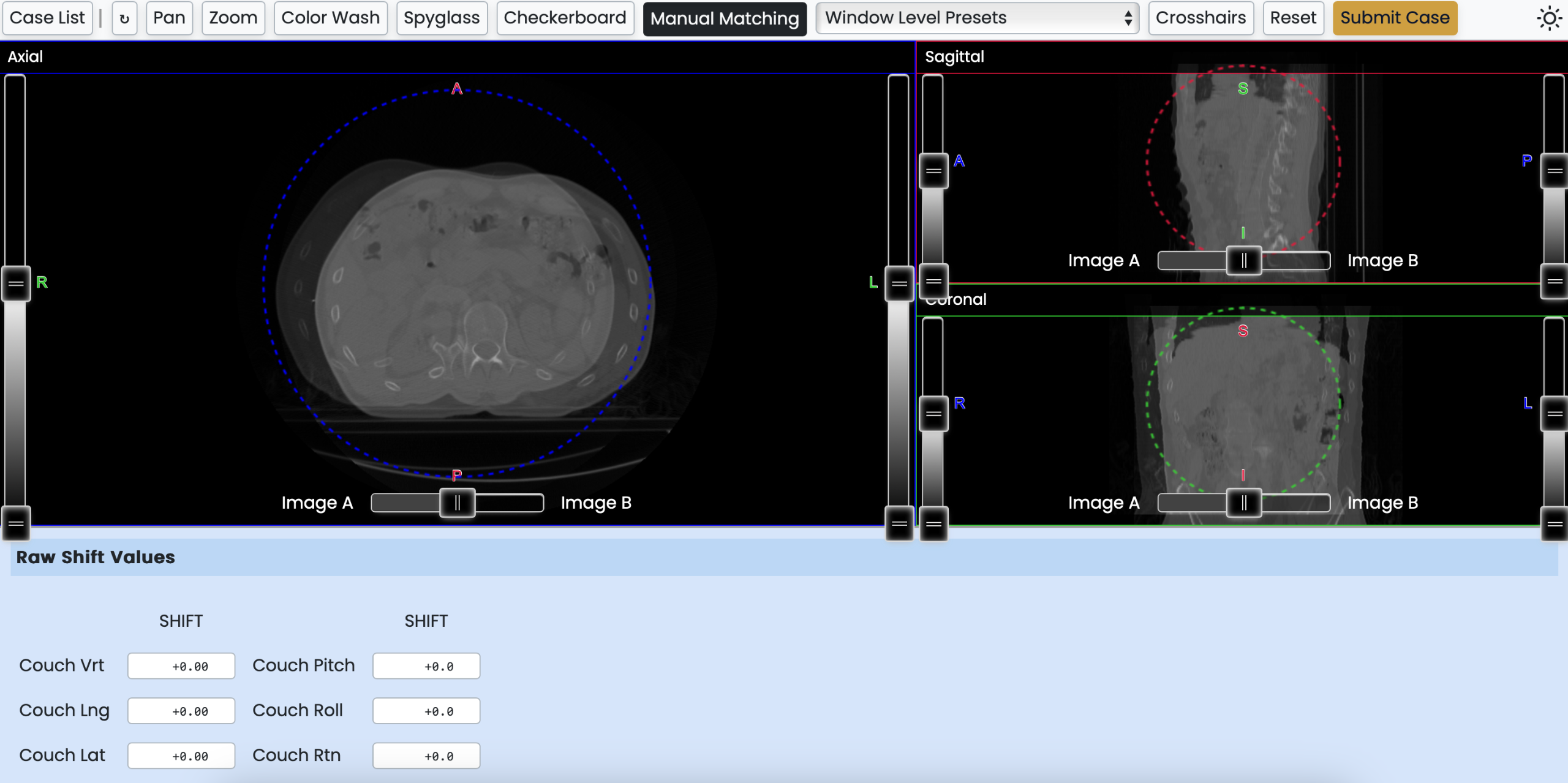Click the rotate refresh icon button
The height and width of the screenshot is (783, 1568).
124,18
